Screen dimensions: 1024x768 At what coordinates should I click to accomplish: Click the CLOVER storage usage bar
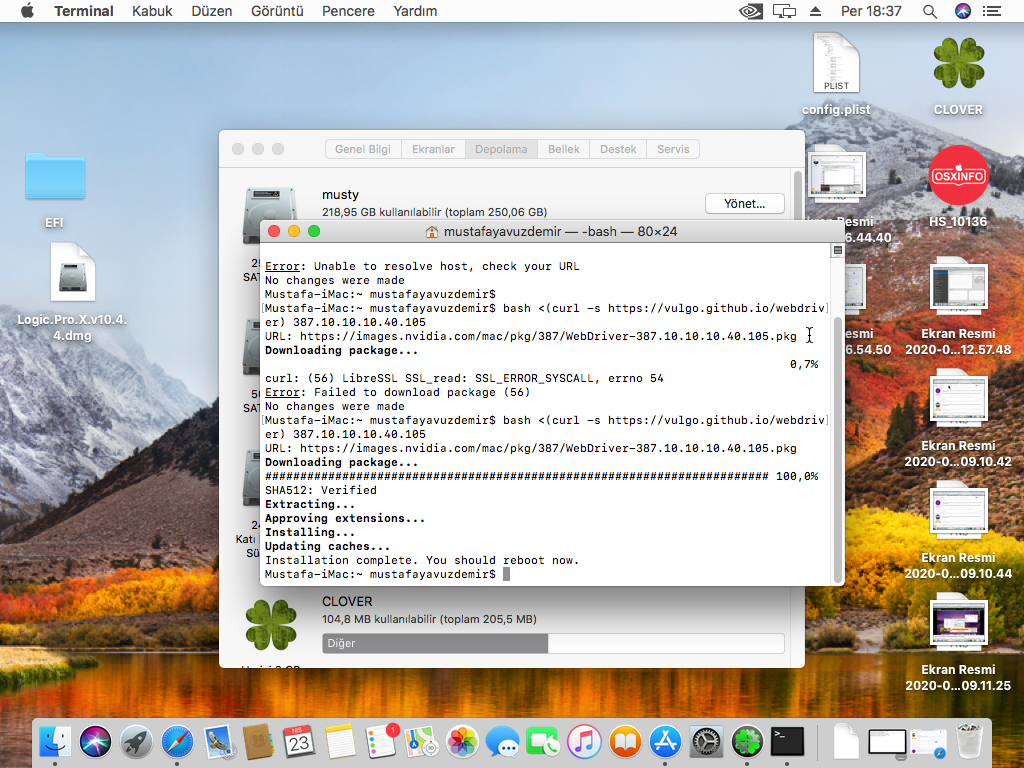(x=553, y=643)
